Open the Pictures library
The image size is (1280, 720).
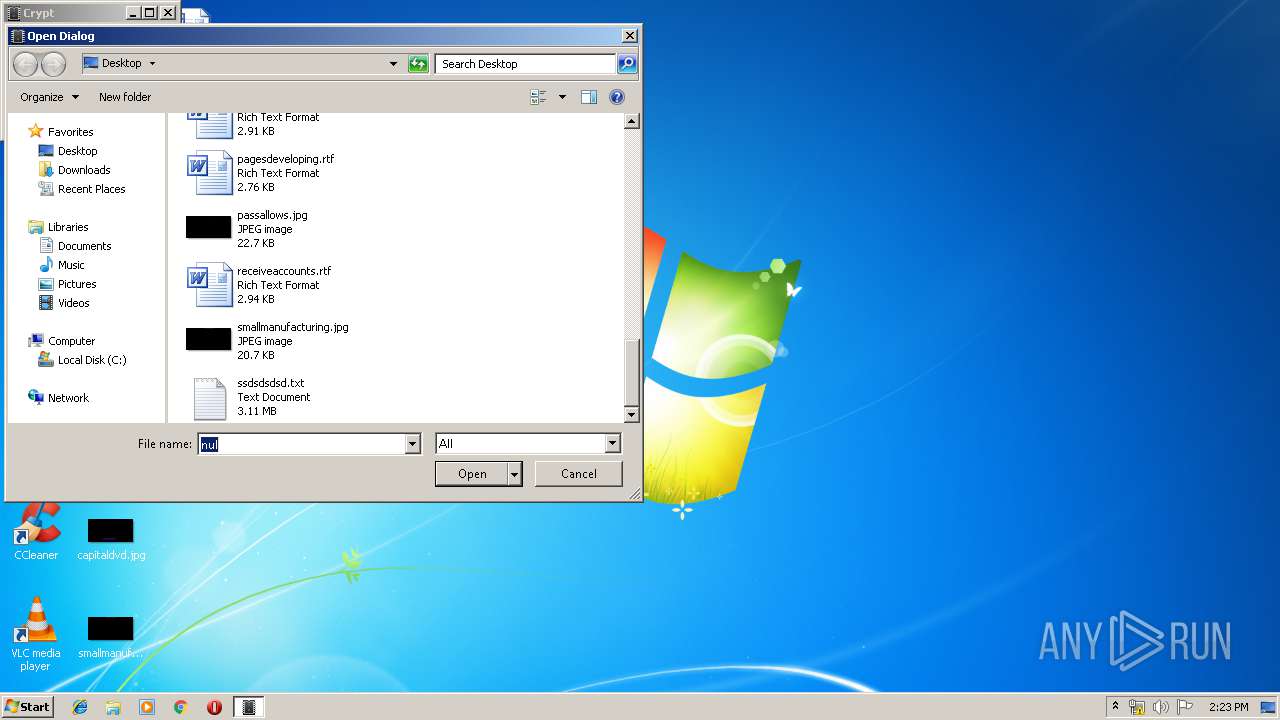click(67, 284)
